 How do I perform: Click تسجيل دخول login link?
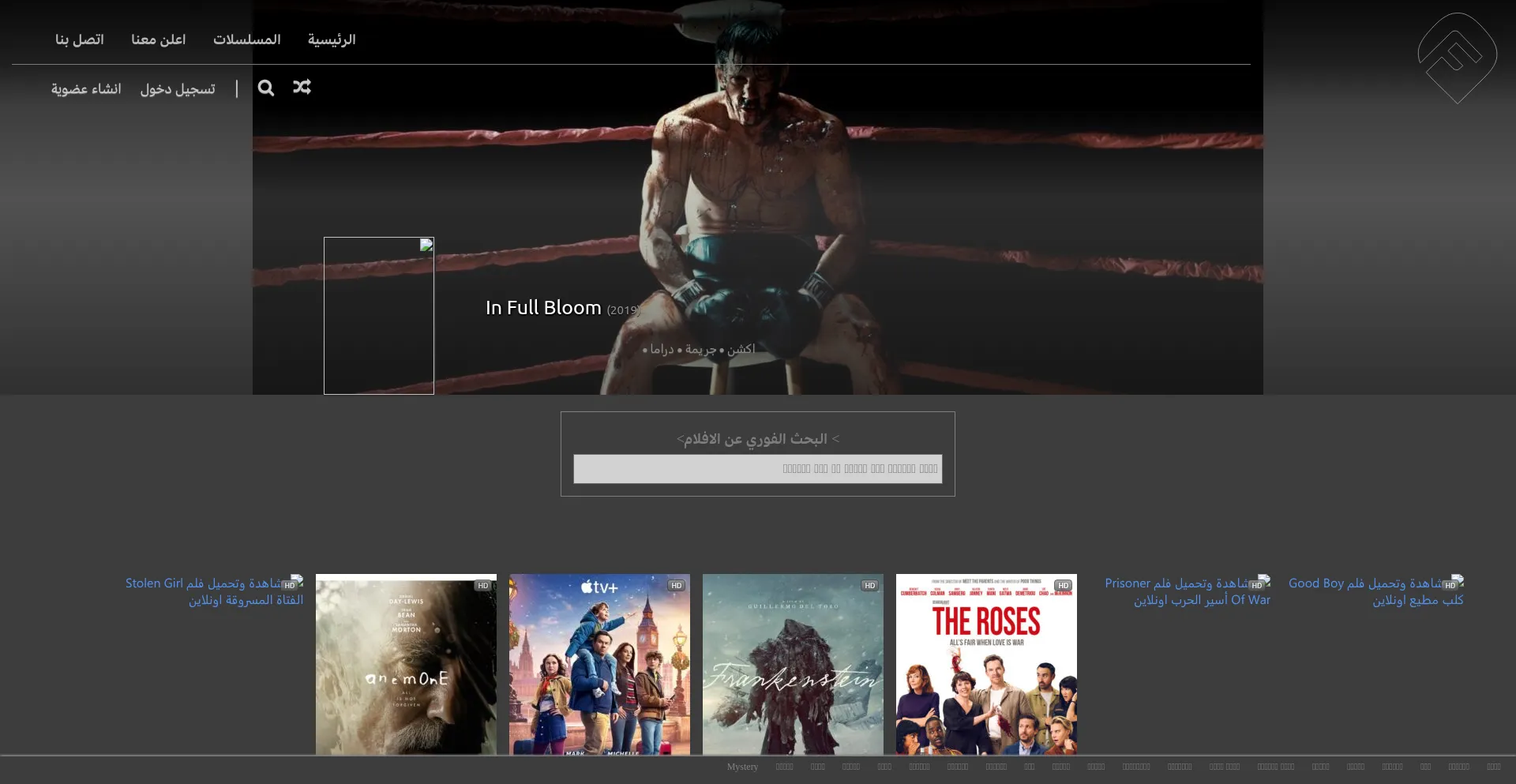[178, 89]
